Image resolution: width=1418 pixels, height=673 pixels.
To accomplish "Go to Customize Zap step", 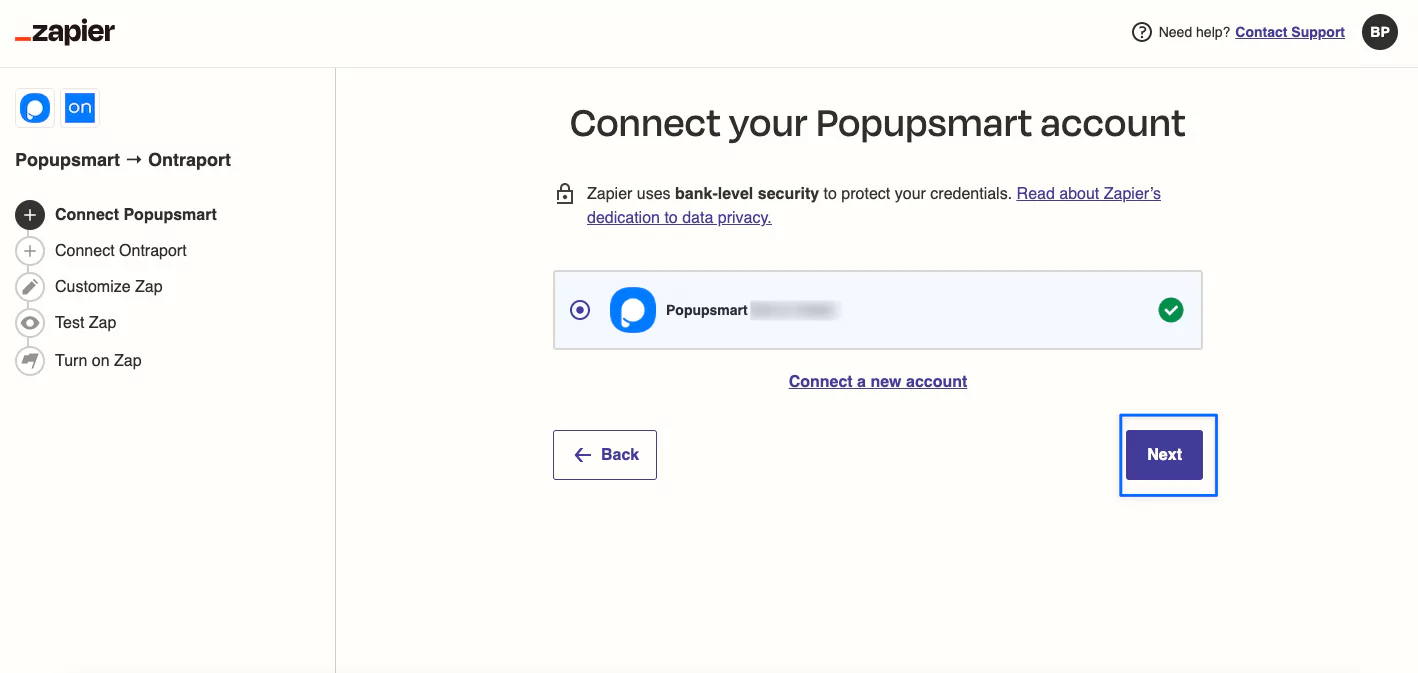I will (x=109, y=287).
